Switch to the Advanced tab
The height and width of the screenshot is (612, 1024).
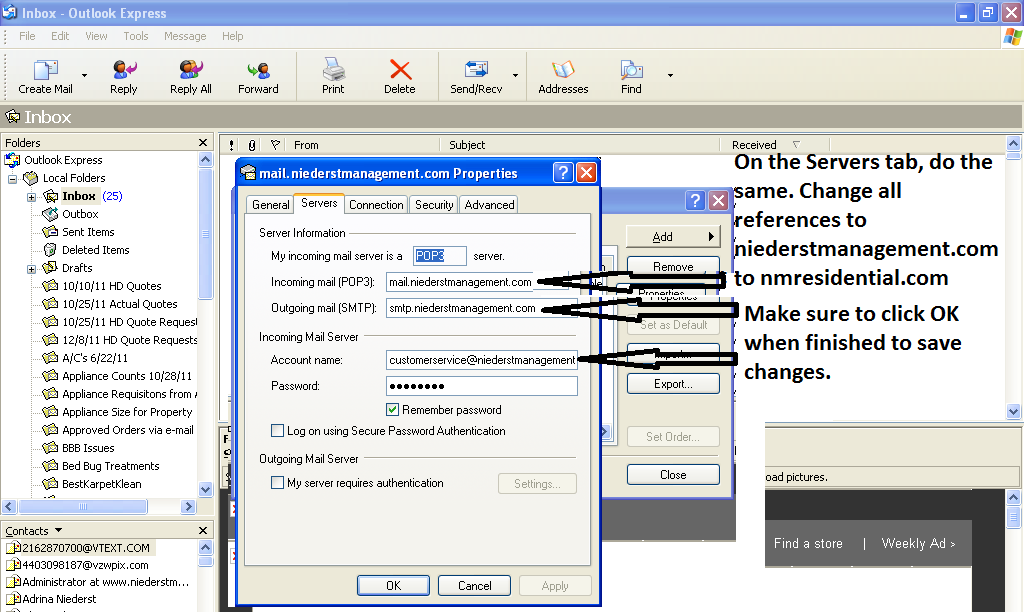(x=489, y=204)
